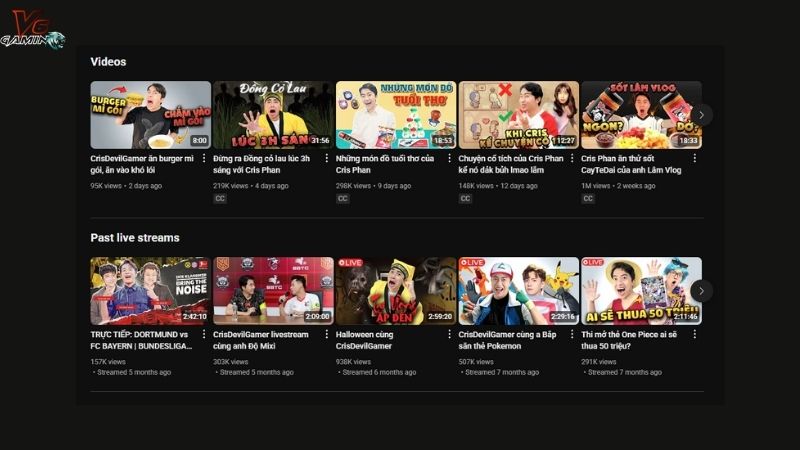Screen dimensions: 800x450
Task: Open options menu for burger mì gói video
Action: [x=204, y=158]
